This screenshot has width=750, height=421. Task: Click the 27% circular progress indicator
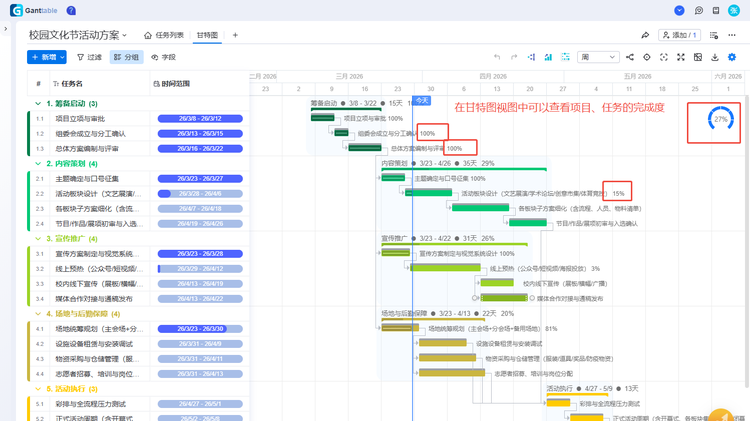click(x=721, y=119)
